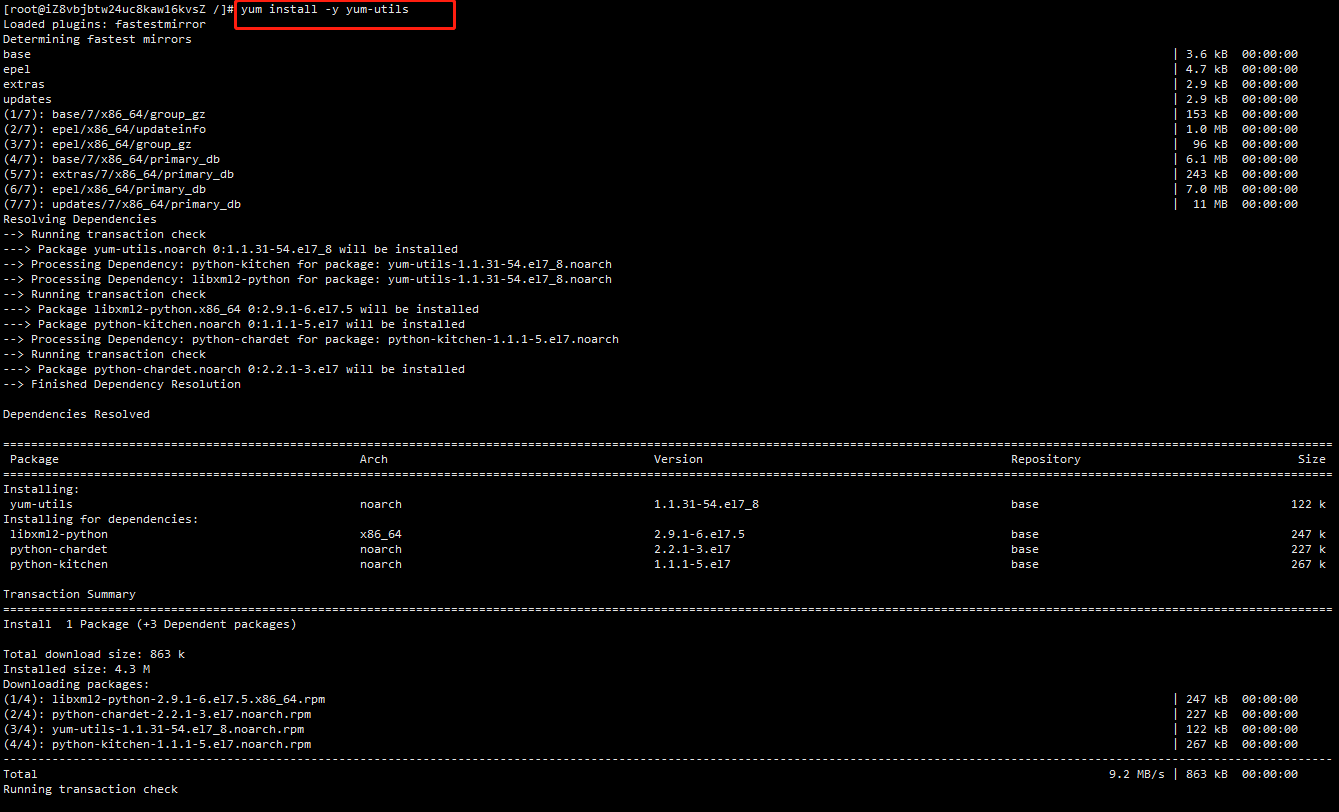
Task: Click the 'Downloading packages:' line
Action: [76, 684]
